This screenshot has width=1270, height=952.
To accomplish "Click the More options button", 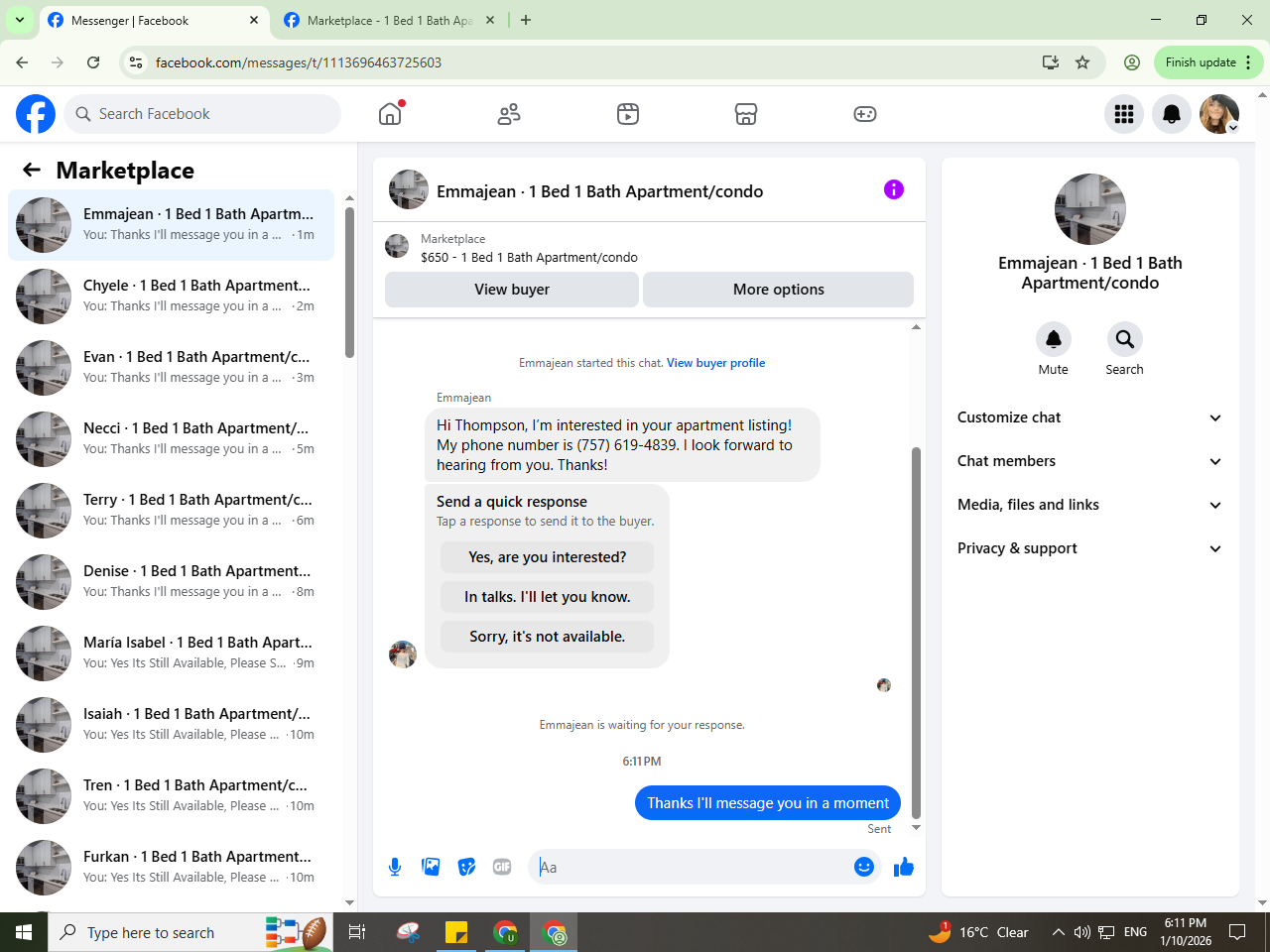I will click(x=779, y=290).
